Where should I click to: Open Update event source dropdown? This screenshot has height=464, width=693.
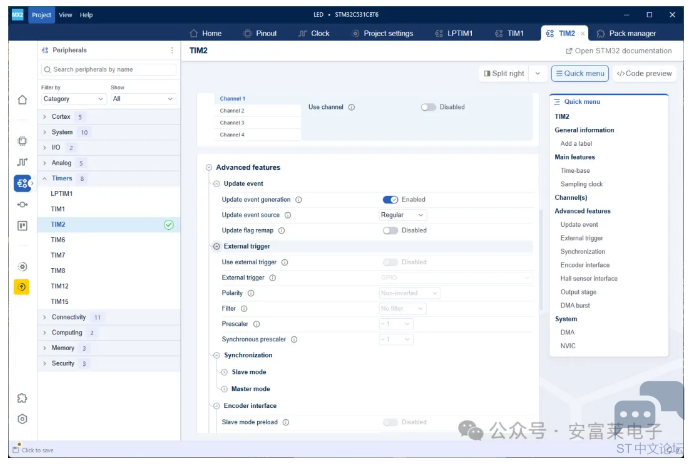coord(402,215)
